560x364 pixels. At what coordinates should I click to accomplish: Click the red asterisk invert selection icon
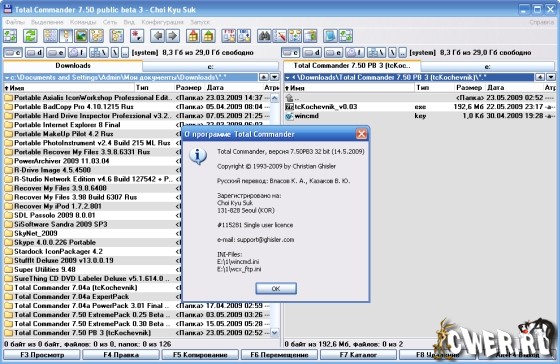[137, 36]
